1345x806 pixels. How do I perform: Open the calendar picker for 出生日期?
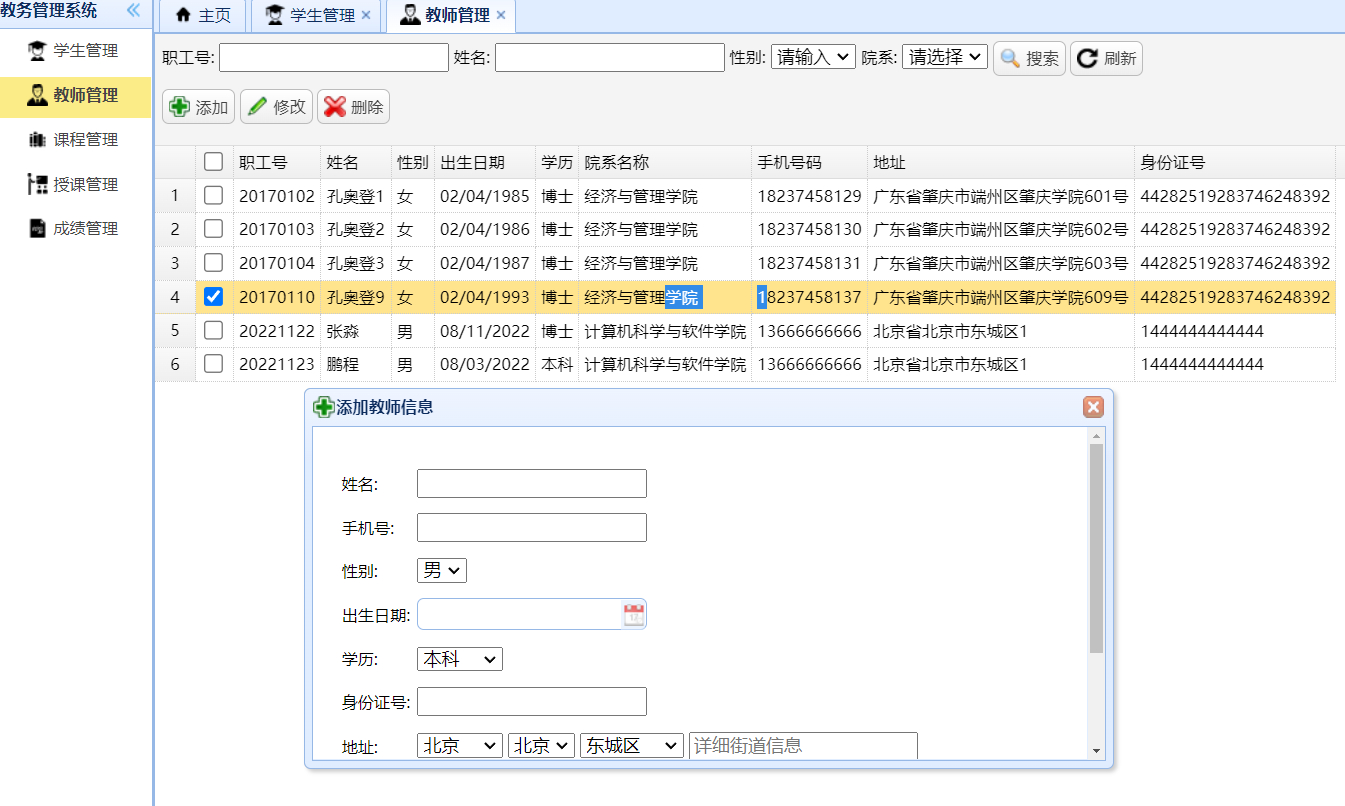pyautogui.click(x=634, y=613)
